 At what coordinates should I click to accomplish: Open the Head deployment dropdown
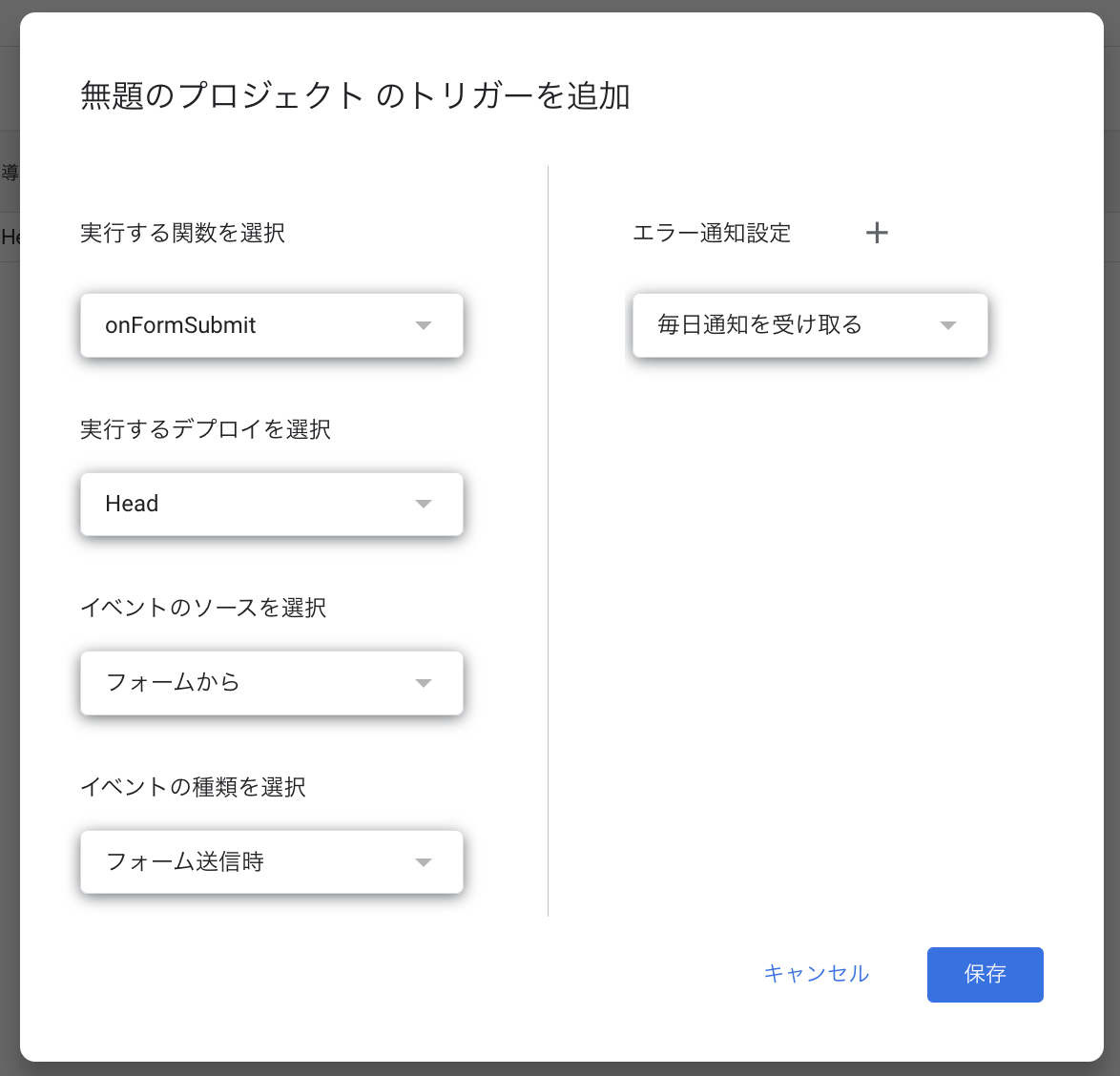[x=271, y=504]
